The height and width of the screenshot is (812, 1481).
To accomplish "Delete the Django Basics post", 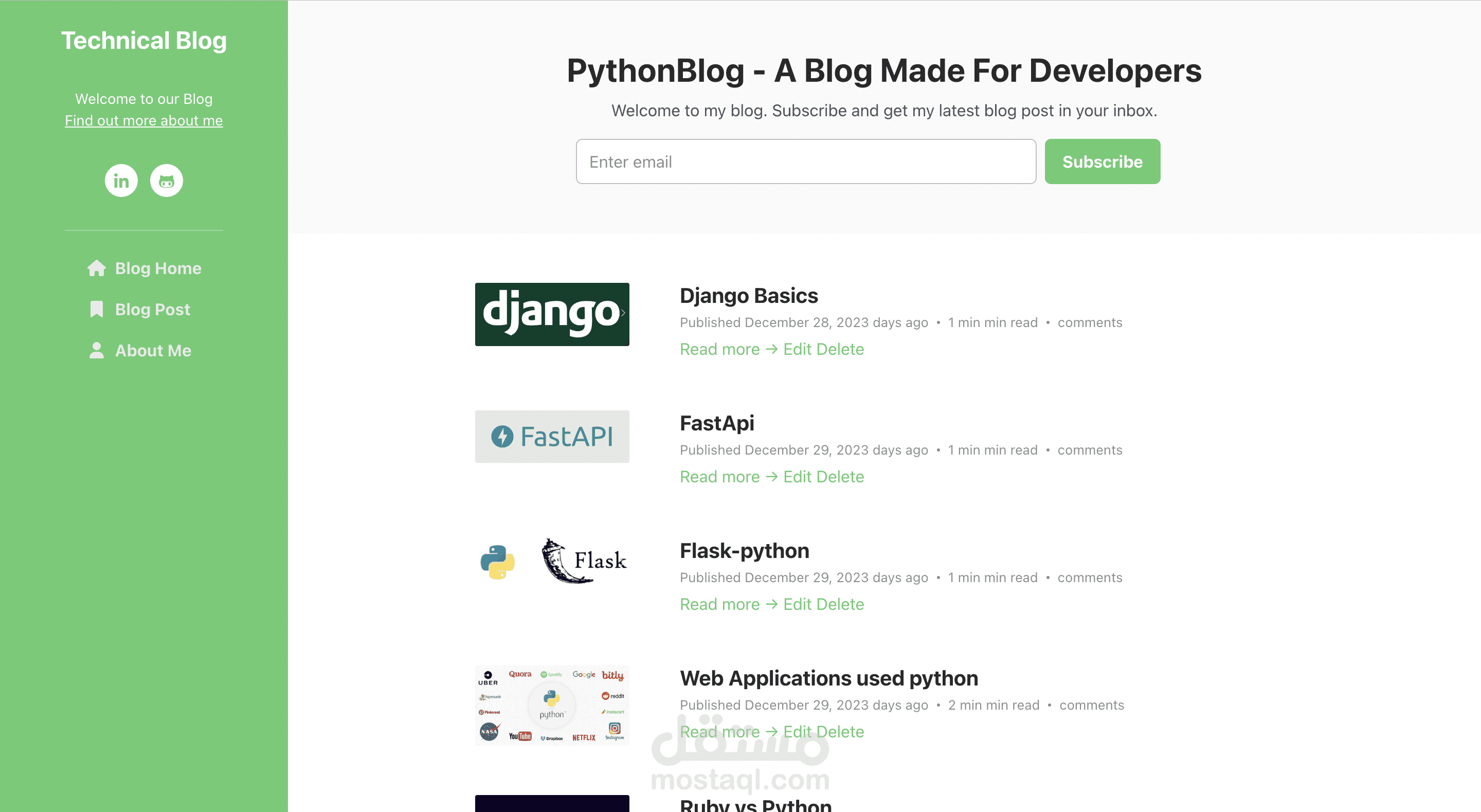I will (840, 349).
